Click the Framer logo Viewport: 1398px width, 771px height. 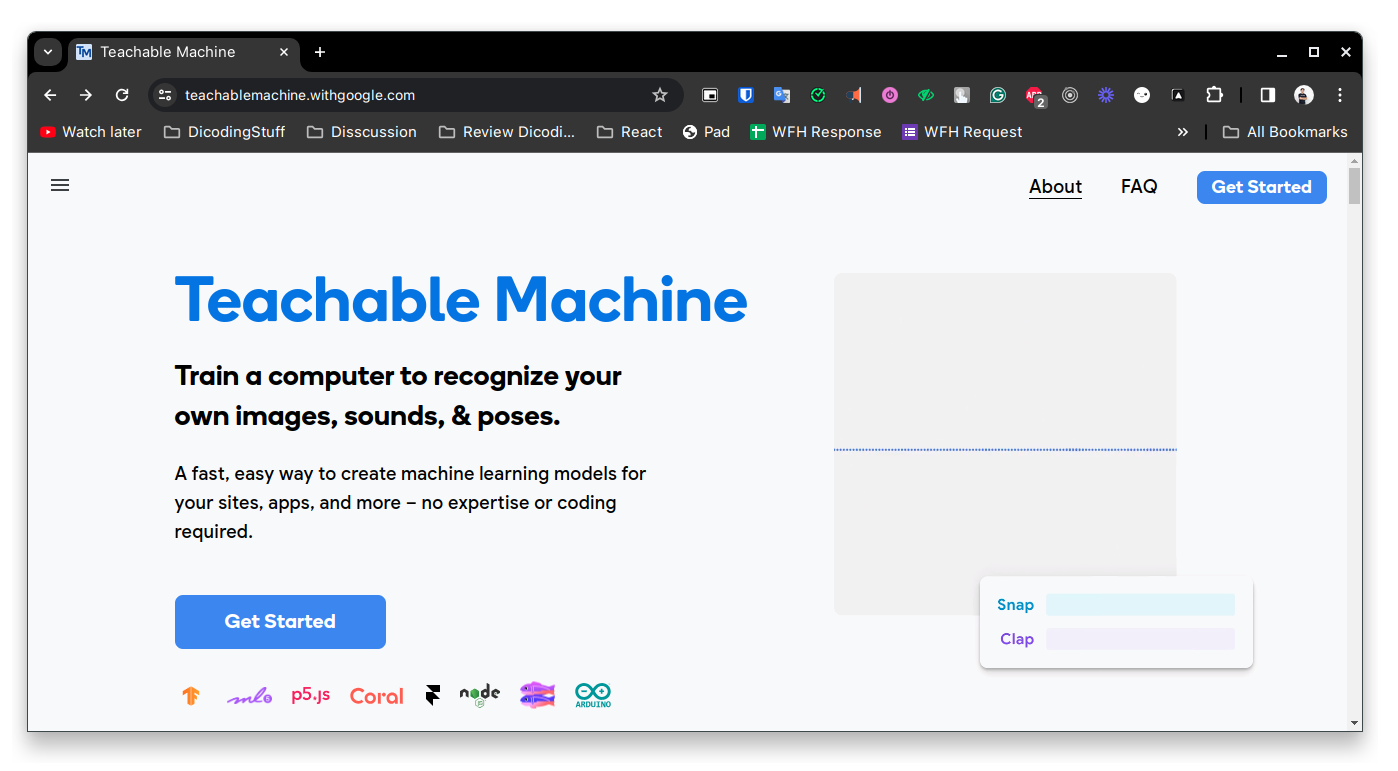(432, 695)
